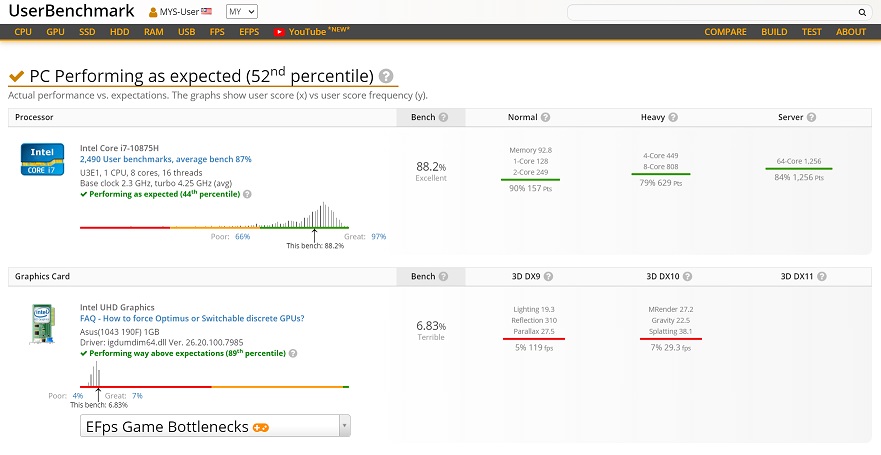
Task: Click help icon after 89th percentile text
Action: click(293, 354)
